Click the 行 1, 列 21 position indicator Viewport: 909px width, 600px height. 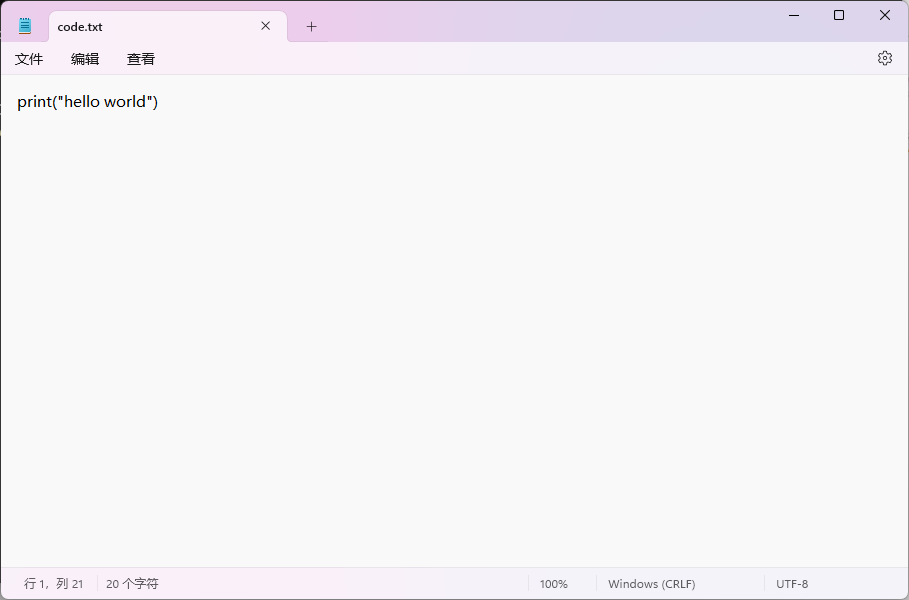coord(54,584)
